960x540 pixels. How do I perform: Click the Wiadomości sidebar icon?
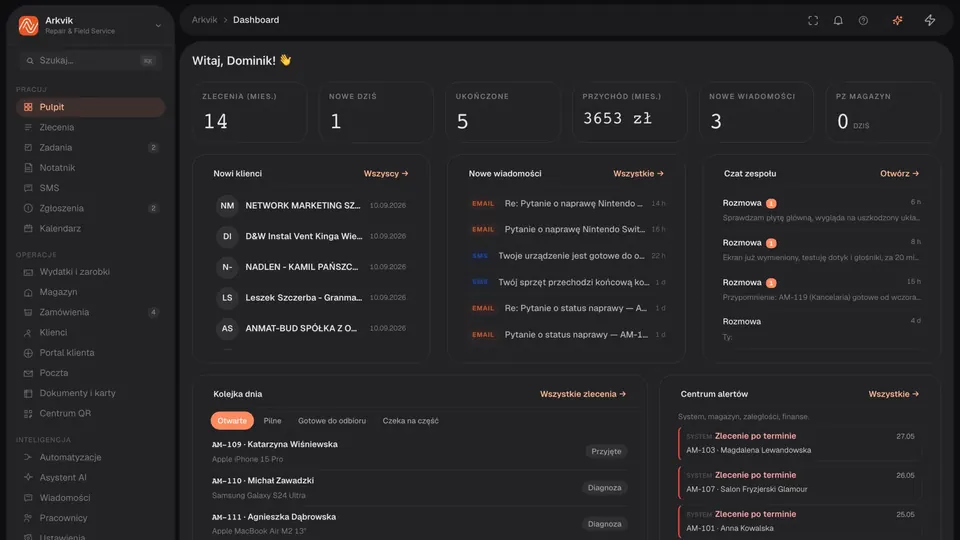tap(28, 498)
